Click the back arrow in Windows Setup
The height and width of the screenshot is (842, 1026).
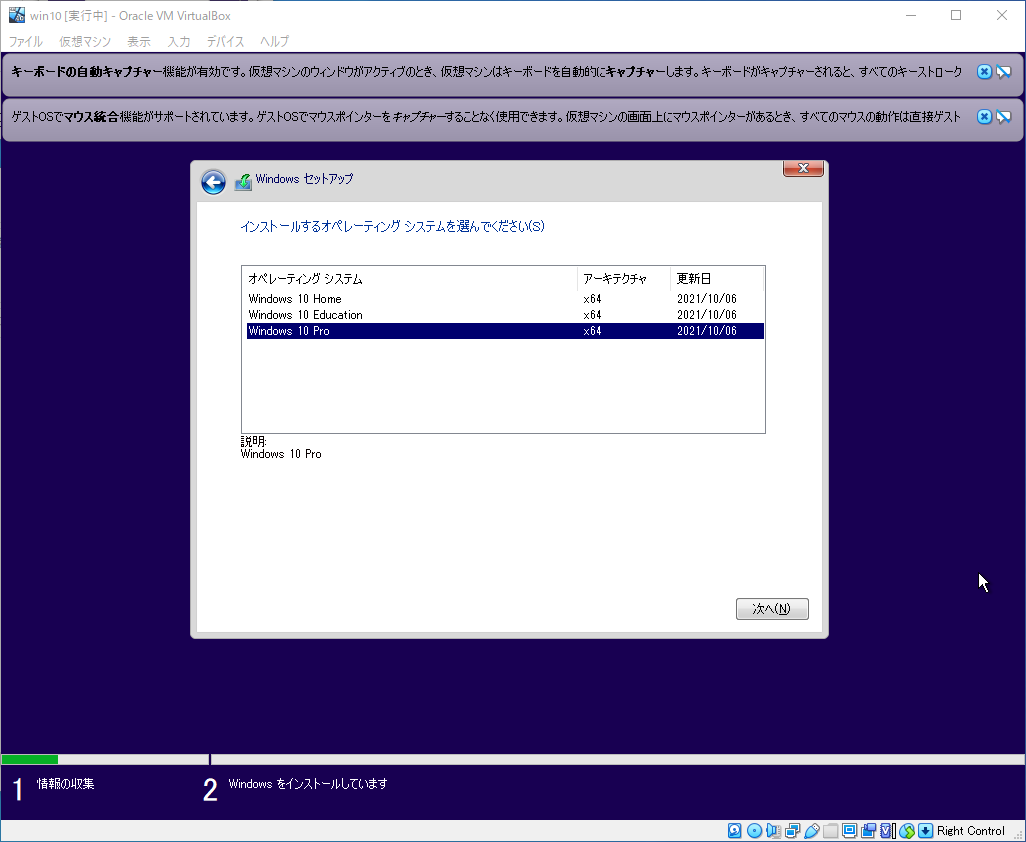(x=213, y=182)
